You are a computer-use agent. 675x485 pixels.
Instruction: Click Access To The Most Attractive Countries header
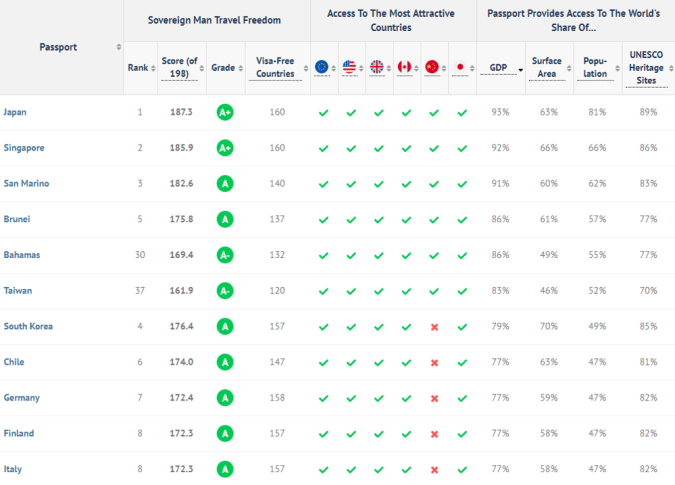391,20
